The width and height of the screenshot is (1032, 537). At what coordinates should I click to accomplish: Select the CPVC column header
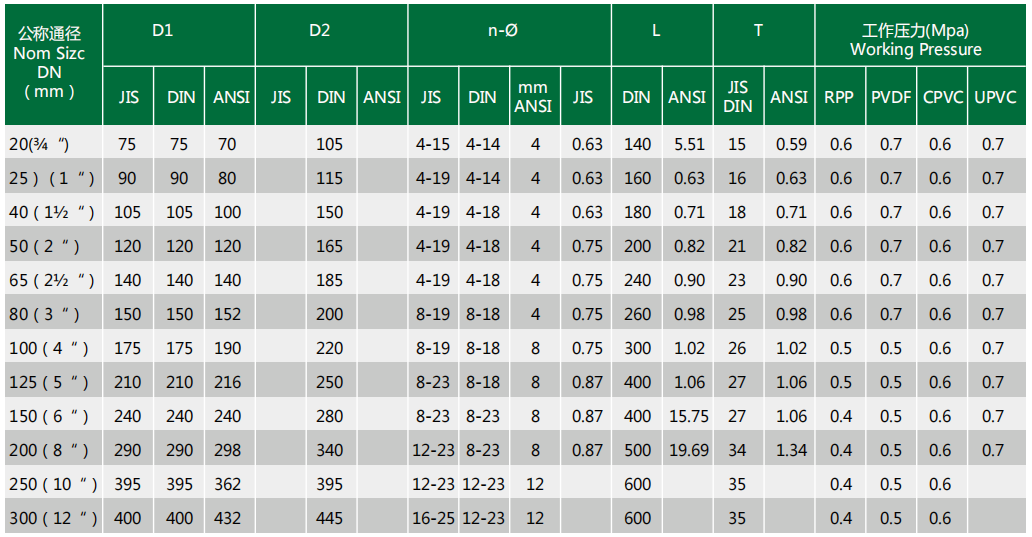(x=942, y=97)
